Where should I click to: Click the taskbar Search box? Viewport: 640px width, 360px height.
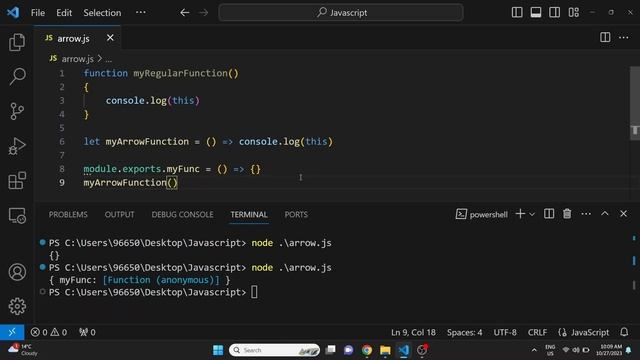click(274, 350)
